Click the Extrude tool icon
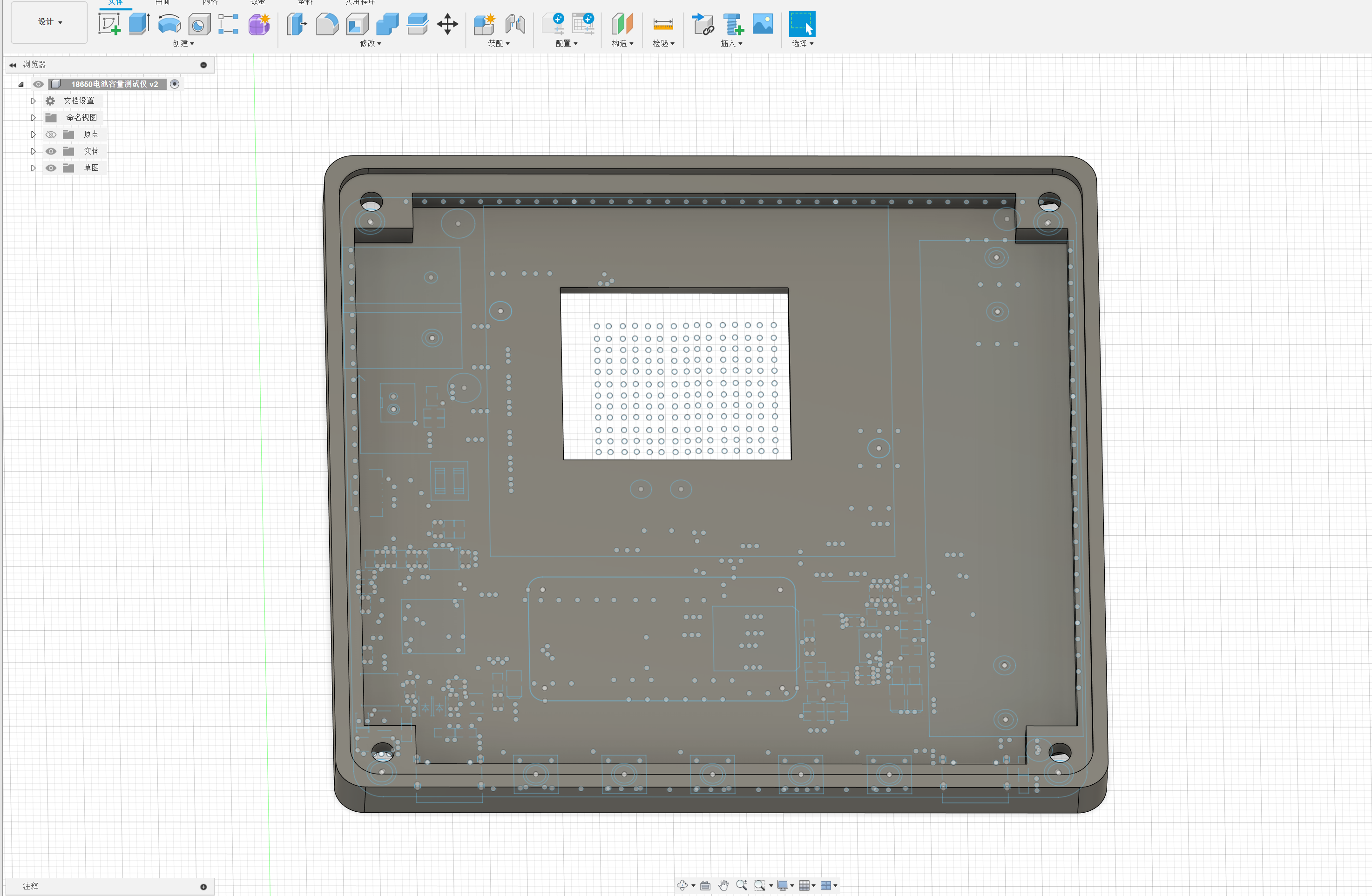The width and height of the screenshot is (1372, 896). [139, 24]
